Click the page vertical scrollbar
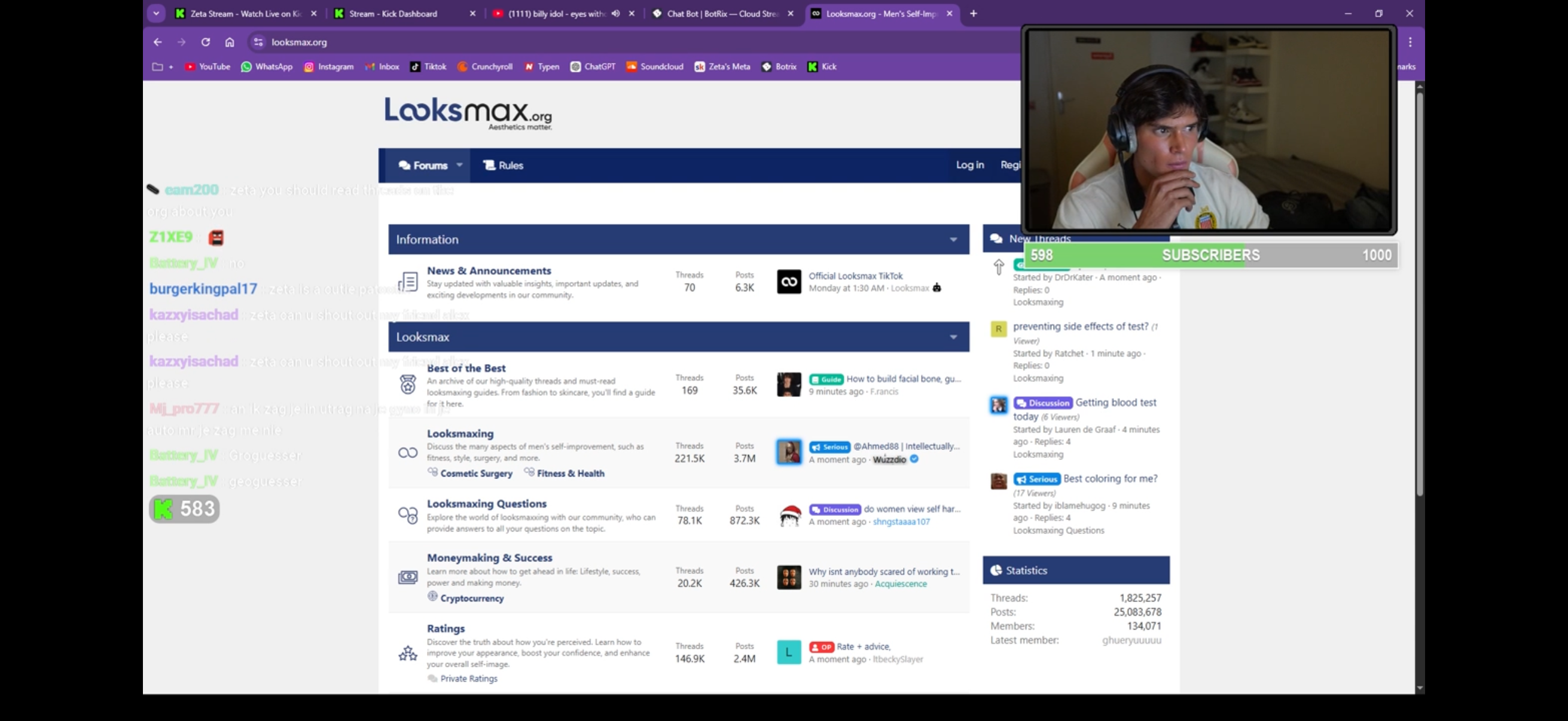Screen dimensions: 1568x721 pyautogui.click(x=1419, y=292)
